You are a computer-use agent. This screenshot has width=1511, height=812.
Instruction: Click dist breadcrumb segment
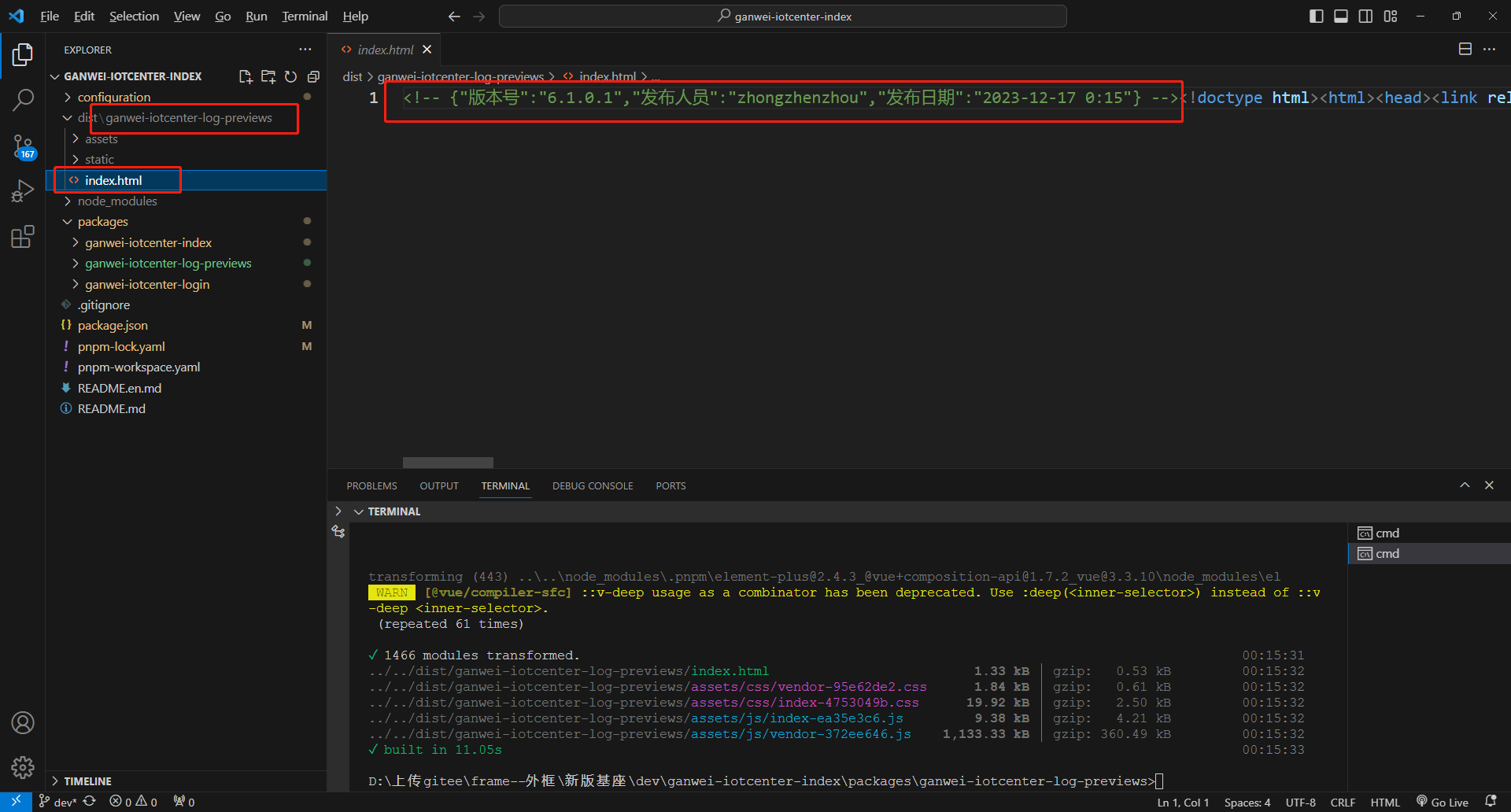(x=352, y=76)
